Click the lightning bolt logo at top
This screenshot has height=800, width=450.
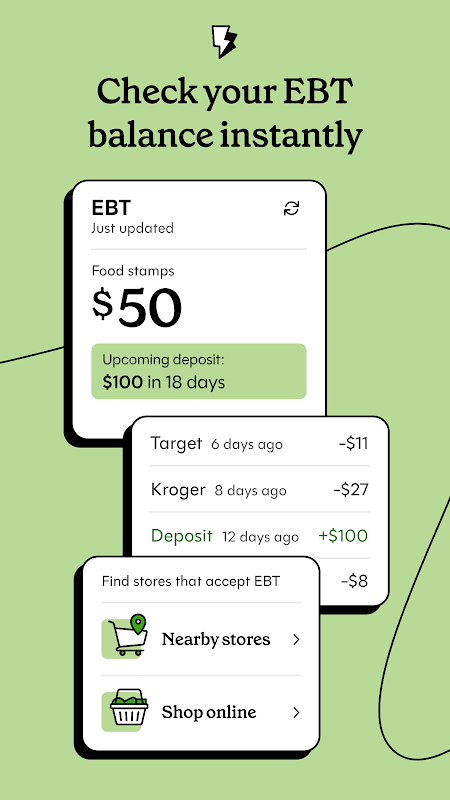pos(224,42)
